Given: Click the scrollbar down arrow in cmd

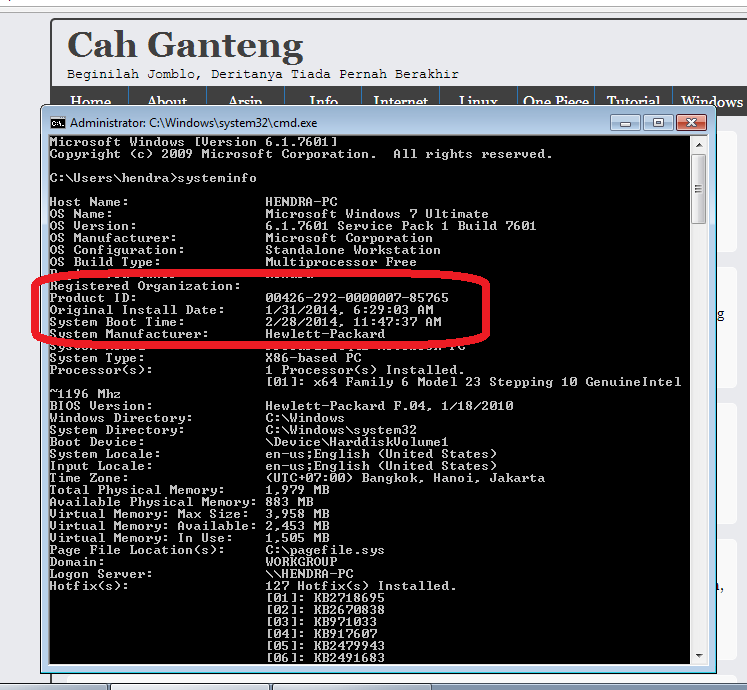Looking at the screenshot, I should 698,656.
